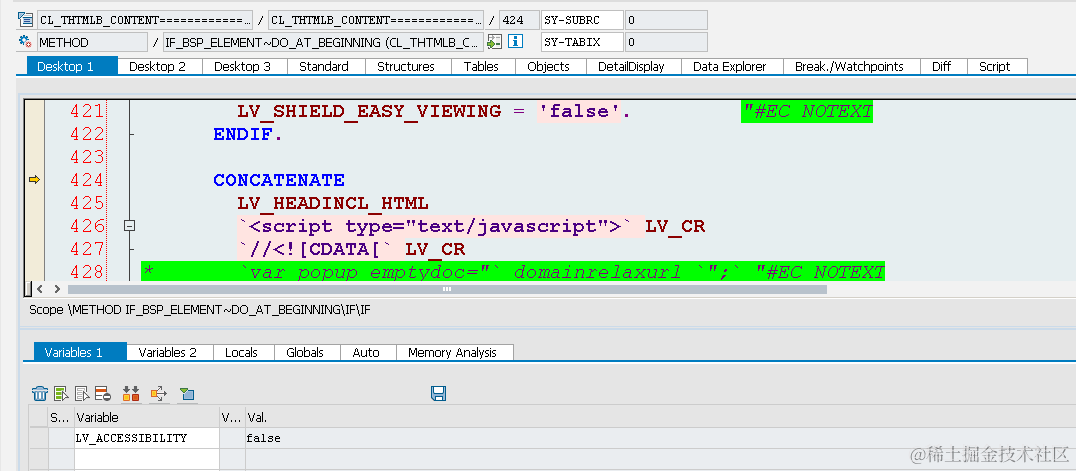1076x471 pixels.
Task: Click the gears icon before METHOD field
Action: [x=26, y=42]
